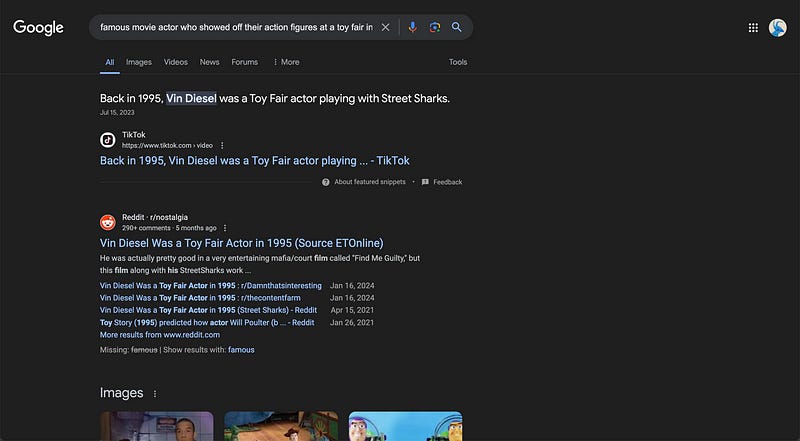Open About featured snippets info
Viewport: 800px width, 441px height.
pos(364,182)
